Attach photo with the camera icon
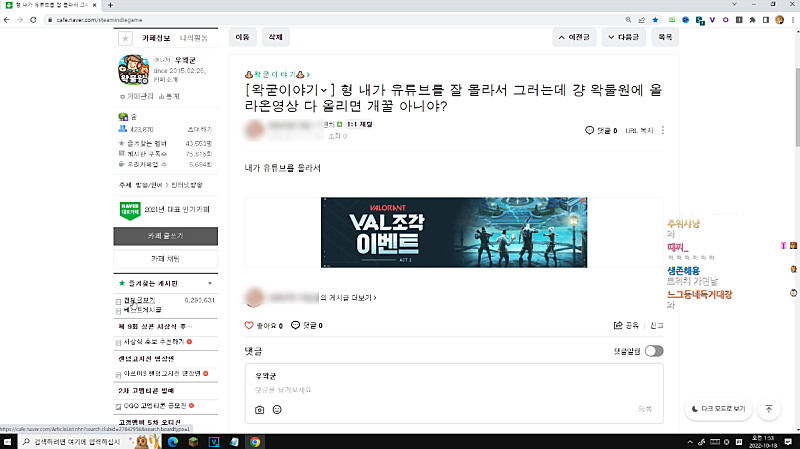Image resolution: width=800 pixels, height=449 pixels. pos(260,410)
